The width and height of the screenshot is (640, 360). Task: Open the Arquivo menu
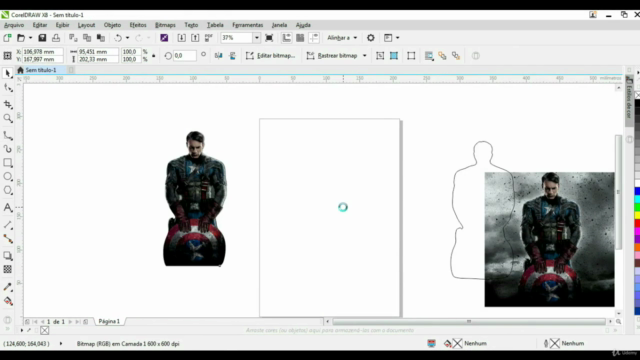click(x=14, y=25)
